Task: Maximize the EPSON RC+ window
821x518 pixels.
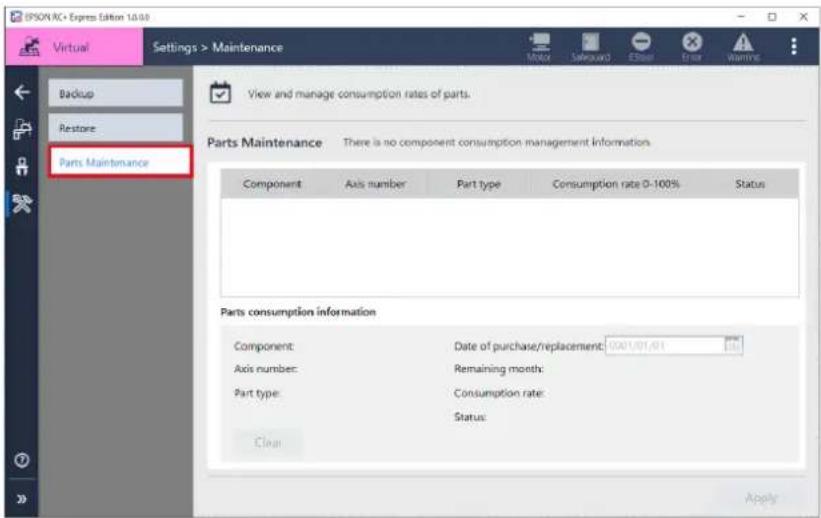Action: tap(772, 17)
